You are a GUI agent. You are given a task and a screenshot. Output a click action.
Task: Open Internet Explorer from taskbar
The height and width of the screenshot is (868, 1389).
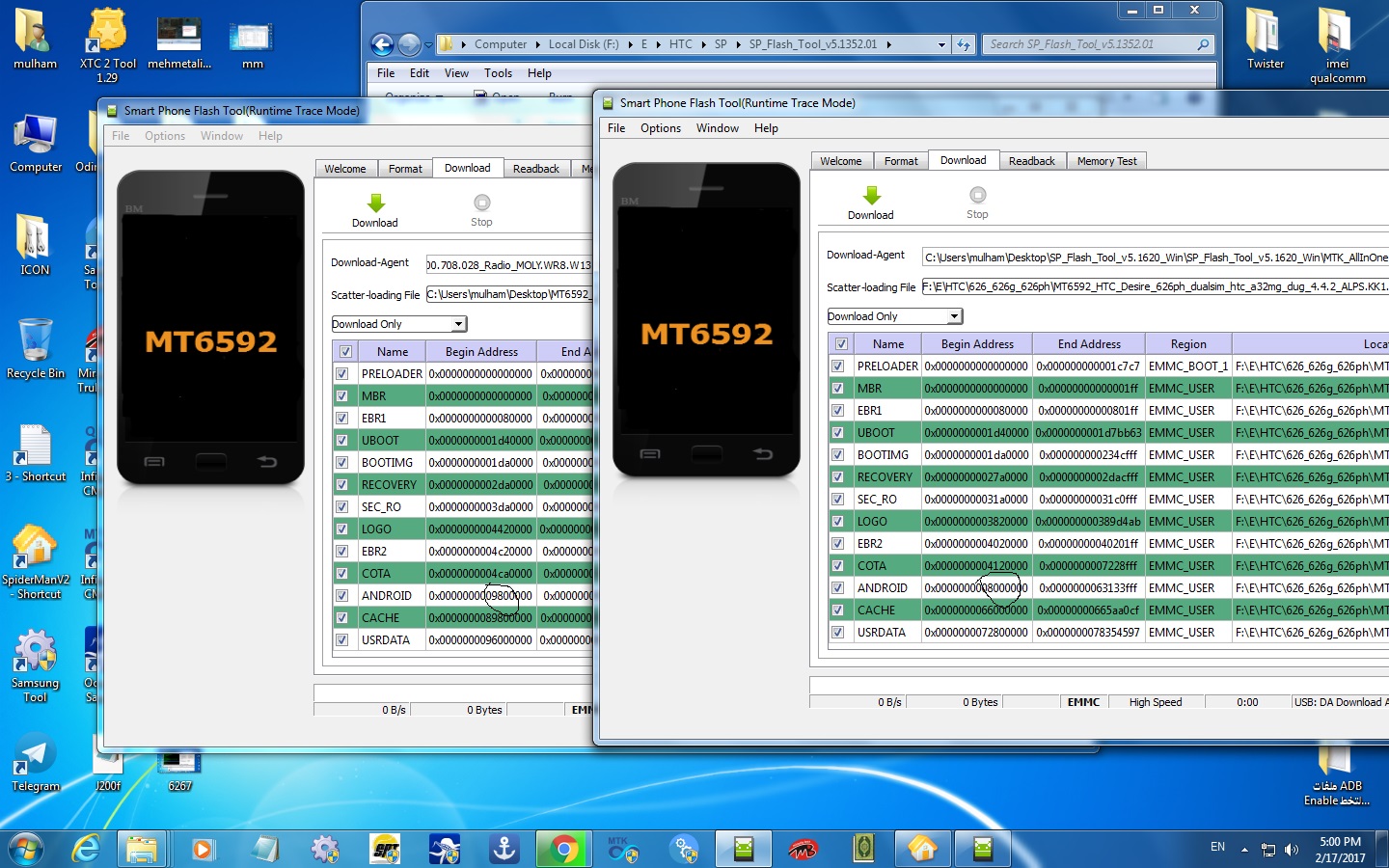click(87, 849)
